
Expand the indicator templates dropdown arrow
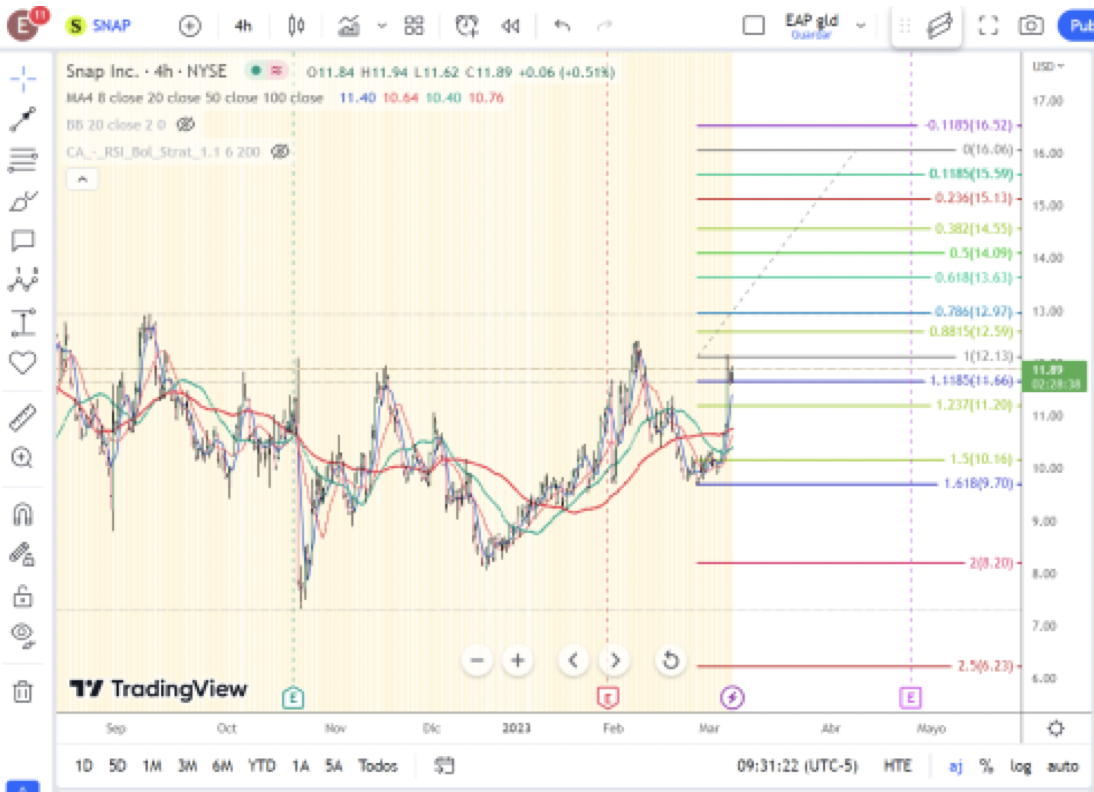coord(382,26)
